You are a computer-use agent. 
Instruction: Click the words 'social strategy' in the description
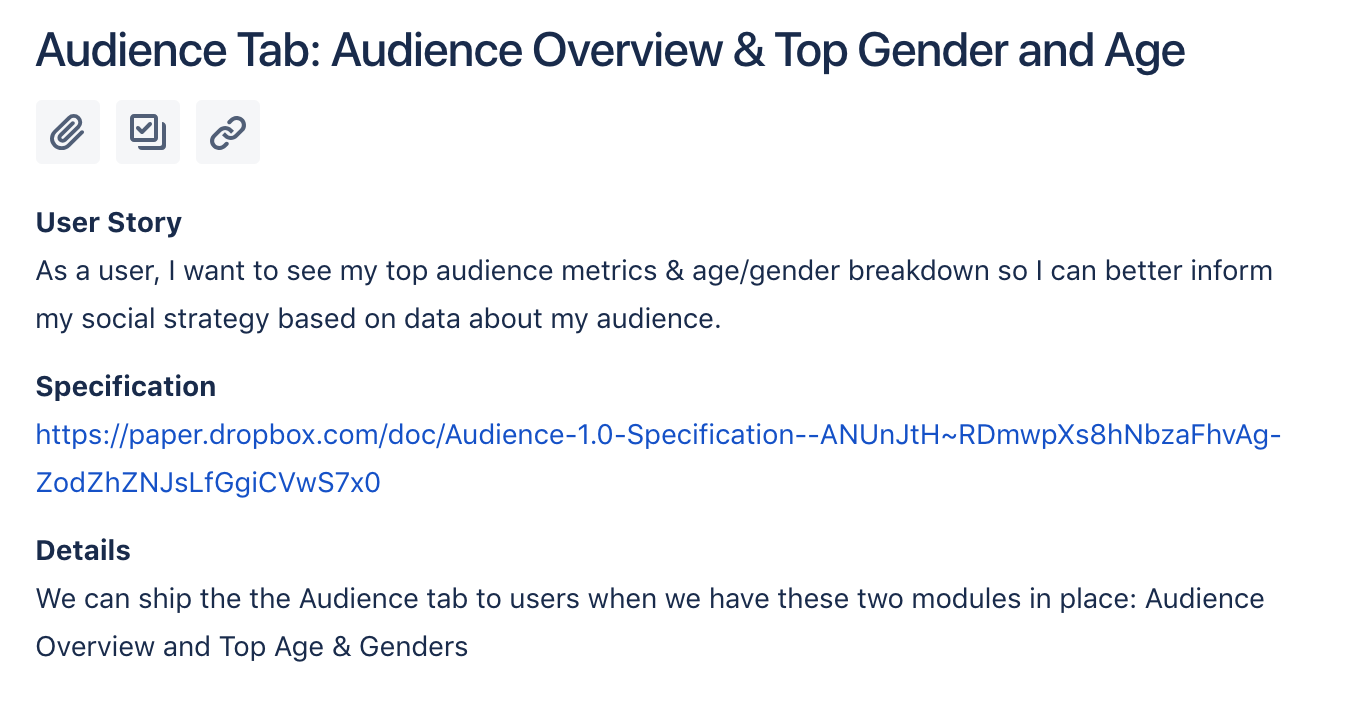[177, 318]
